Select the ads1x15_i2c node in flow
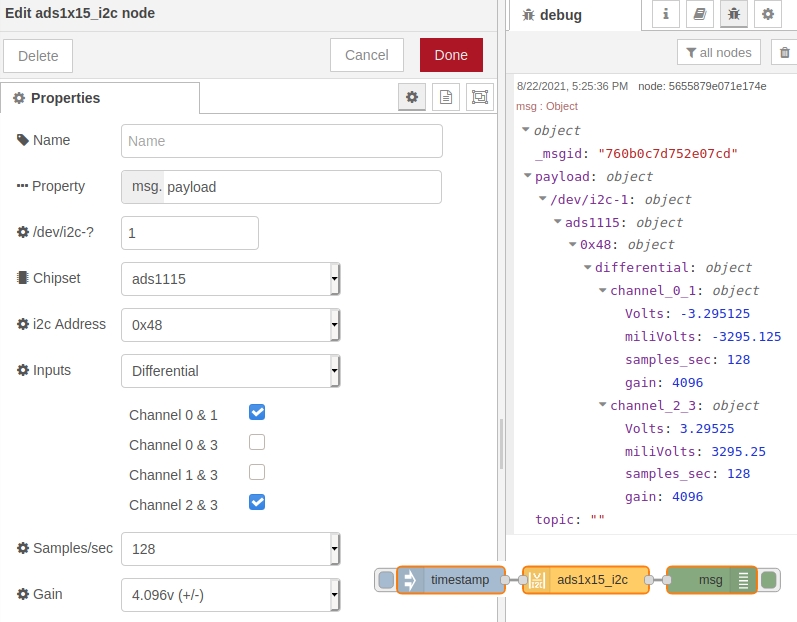Screen dimensions: 797x622 tap(586, 580)
